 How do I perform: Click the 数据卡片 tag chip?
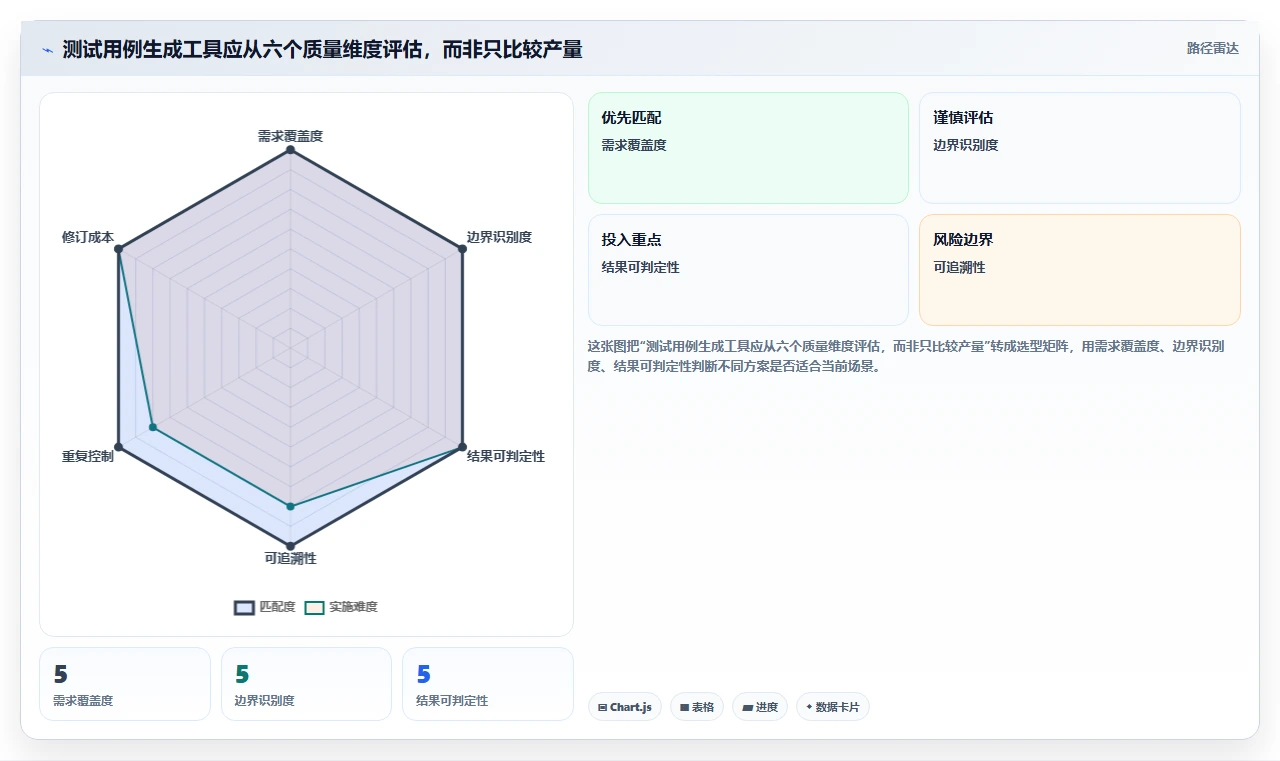click(833, 707)
